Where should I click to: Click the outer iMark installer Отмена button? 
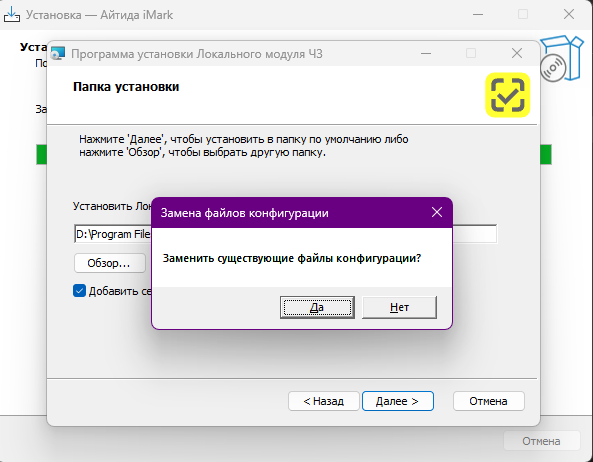(542, 441)
